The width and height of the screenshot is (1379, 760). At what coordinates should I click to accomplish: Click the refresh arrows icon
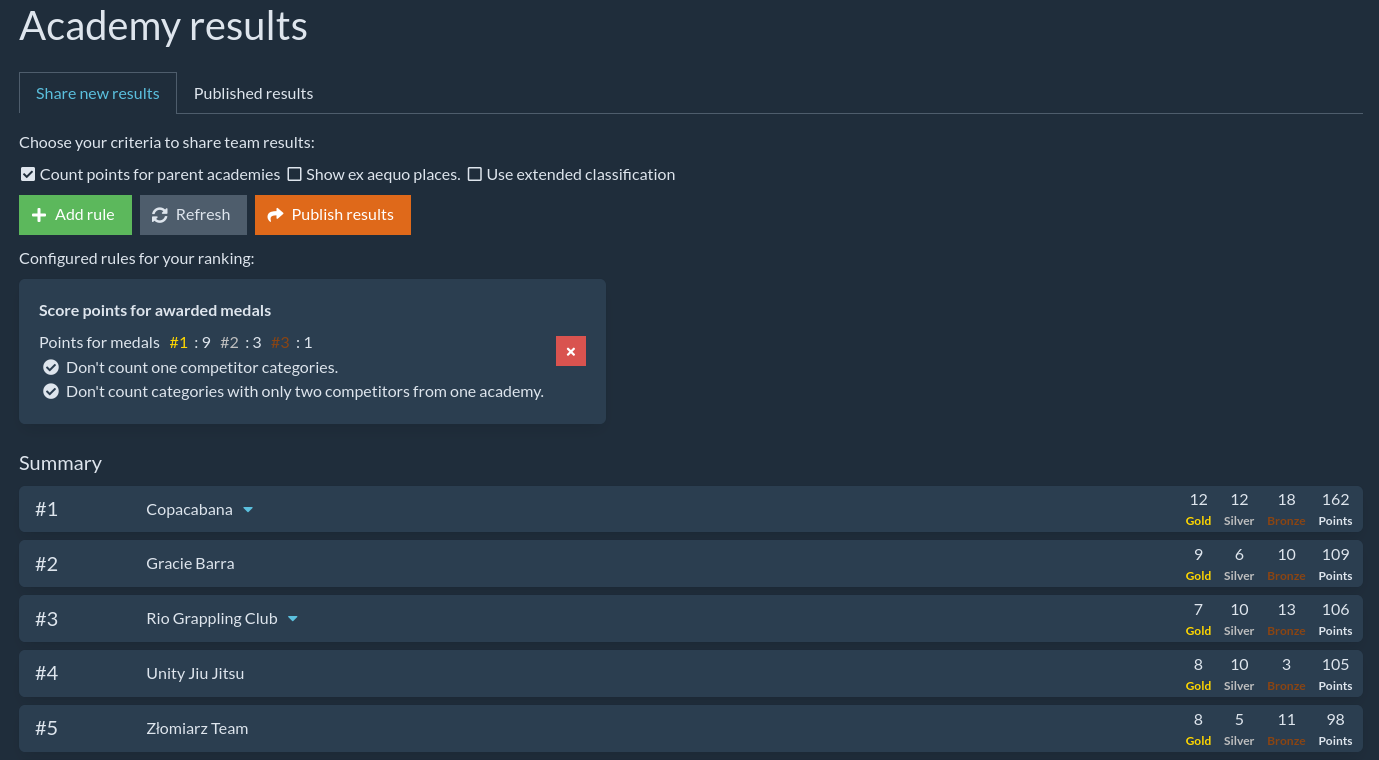160,215
